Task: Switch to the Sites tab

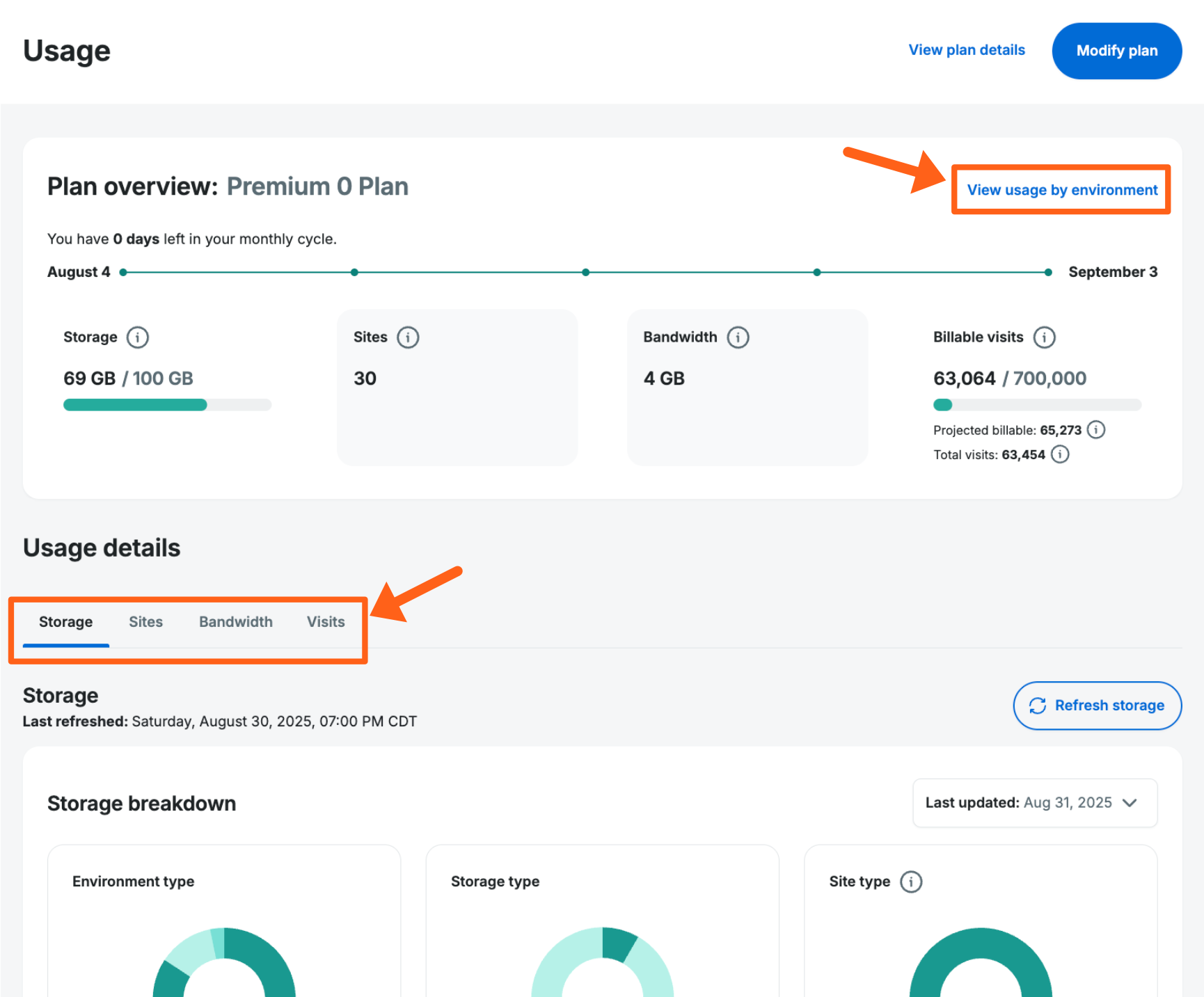Action: (x=145, y=622)
